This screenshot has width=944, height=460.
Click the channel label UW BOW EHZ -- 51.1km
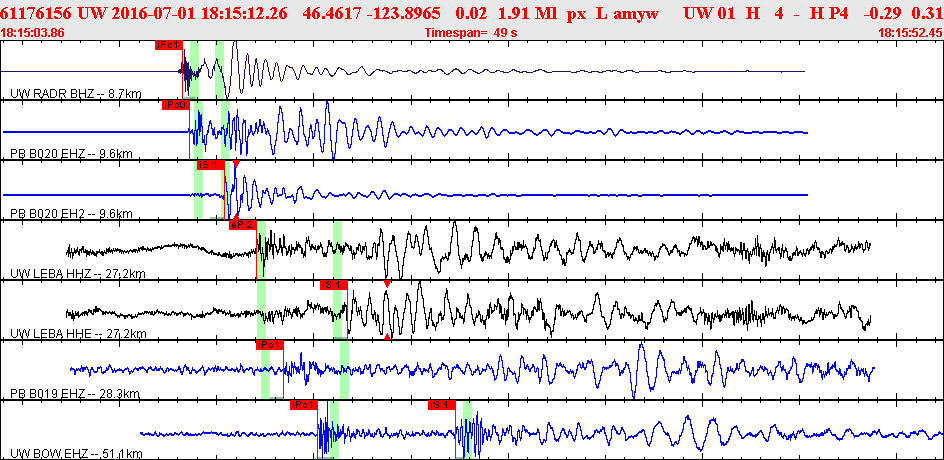(x=76, y=453)
